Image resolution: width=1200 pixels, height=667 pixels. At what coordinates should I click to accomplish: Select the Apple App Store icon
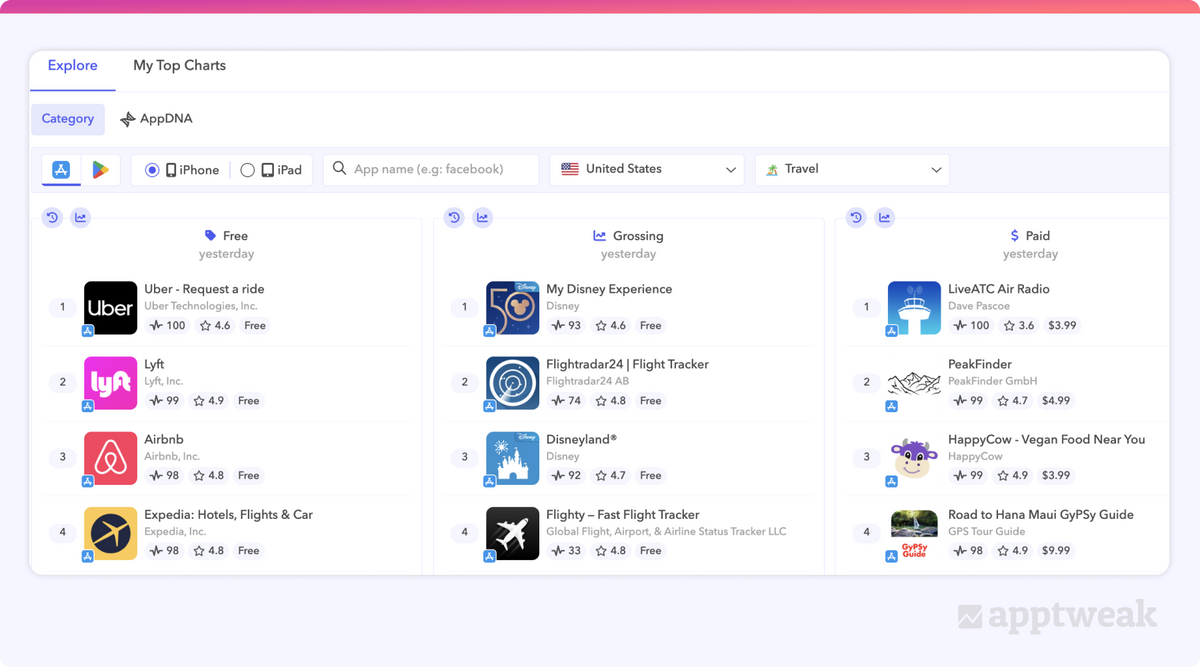(x=61, y=170)
